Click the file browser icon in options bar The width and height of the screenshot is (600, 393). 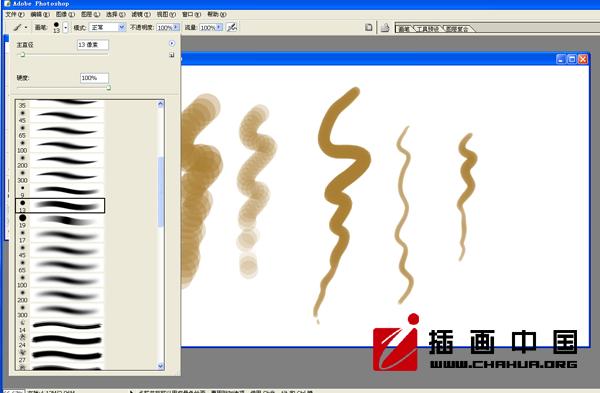[368, 28]
